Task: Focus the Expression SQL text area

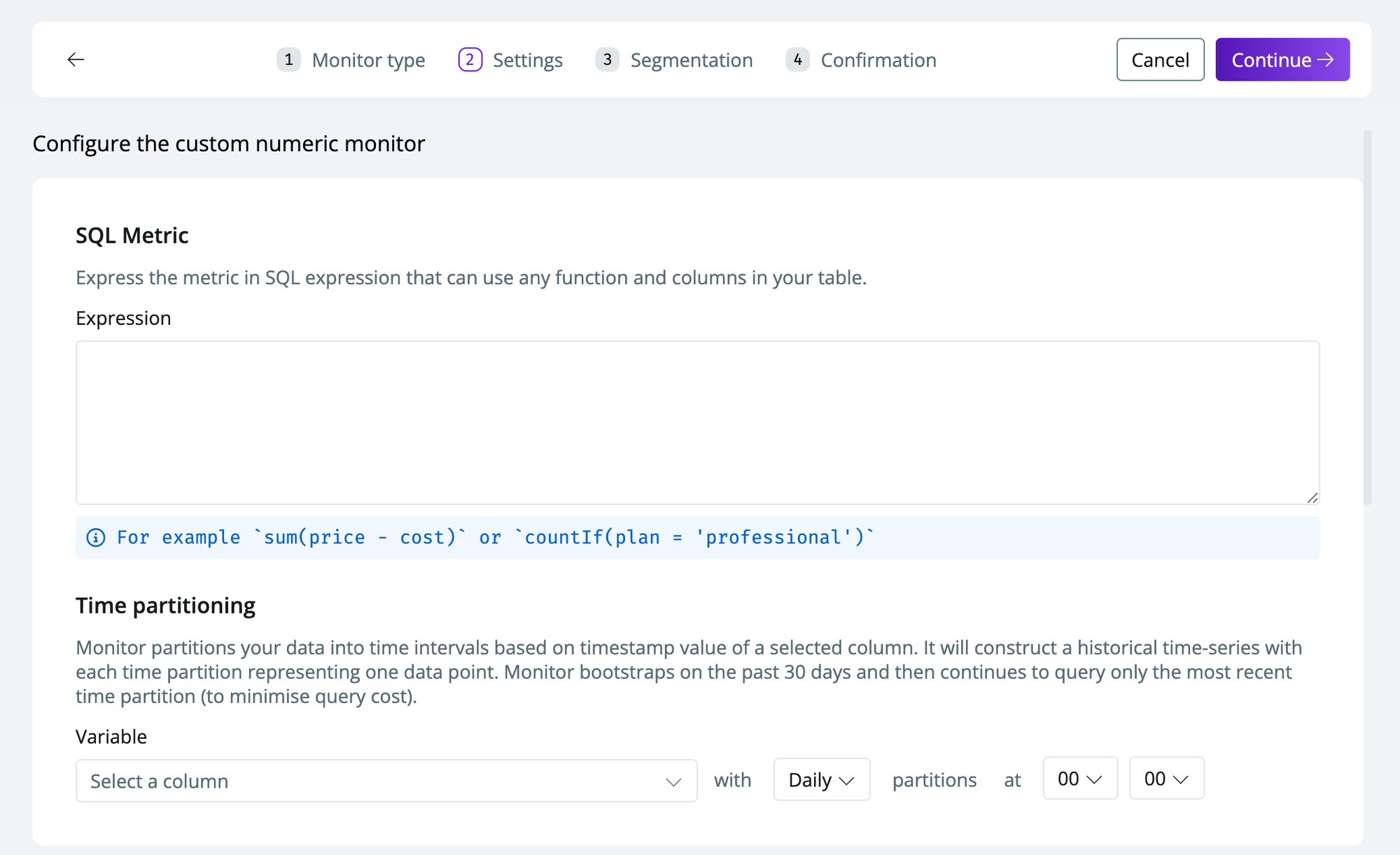Action: coord(697,422)
